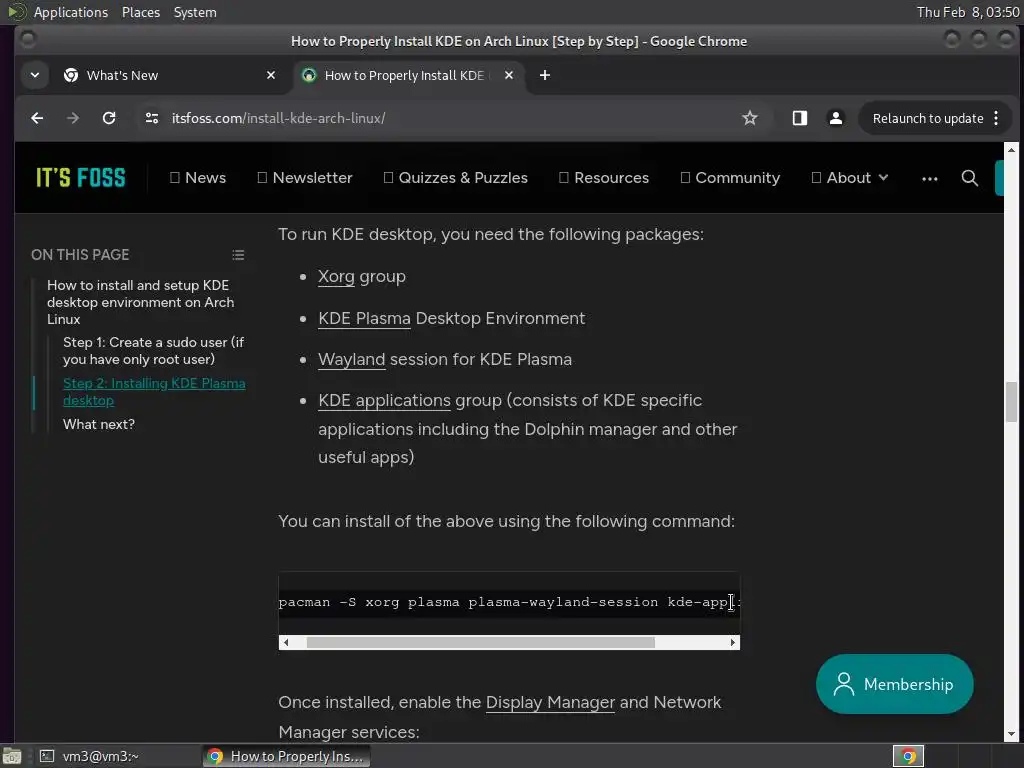1024x768 pixels.
Task: Jump to How to install and setup KDE section
Action: tap(140, 302)
